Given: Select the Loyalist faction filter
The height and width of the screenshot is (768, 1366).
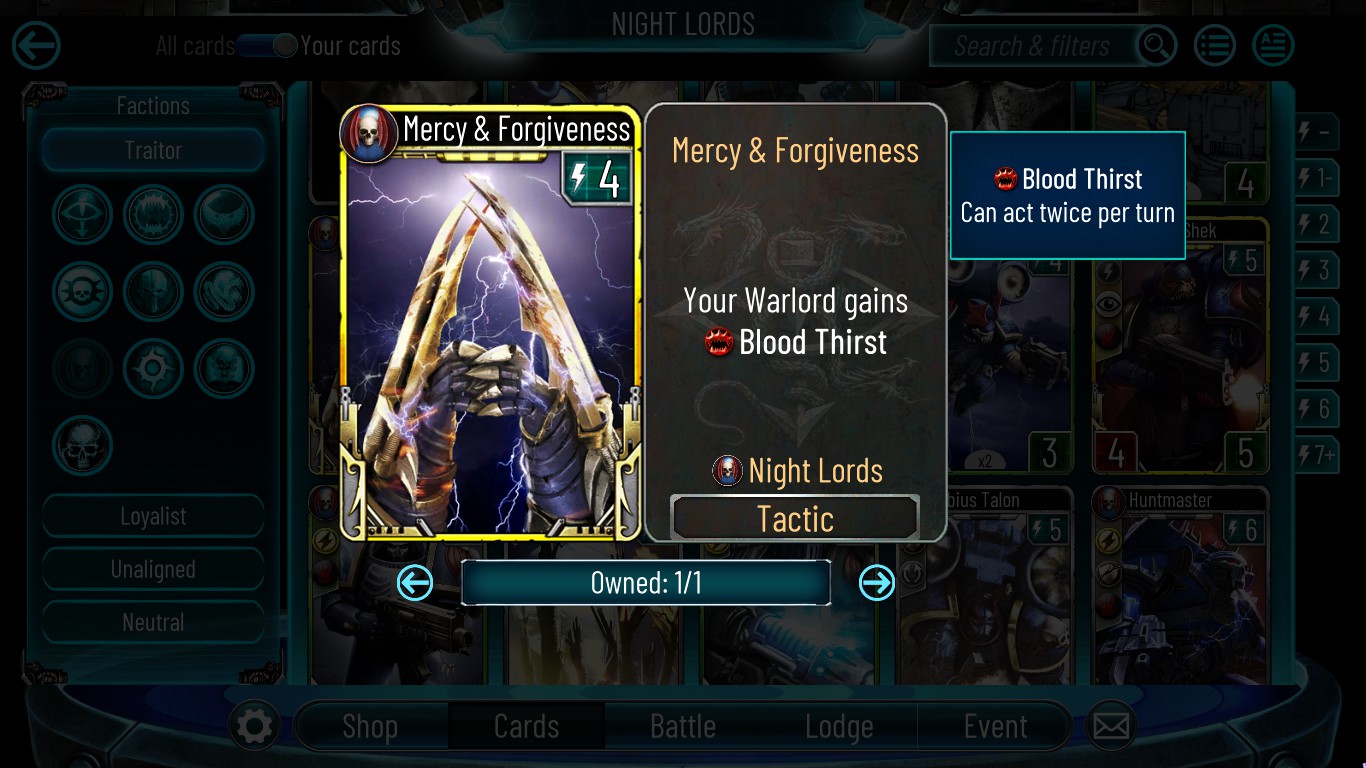Looking at the screenshot, I should [153, 517].
